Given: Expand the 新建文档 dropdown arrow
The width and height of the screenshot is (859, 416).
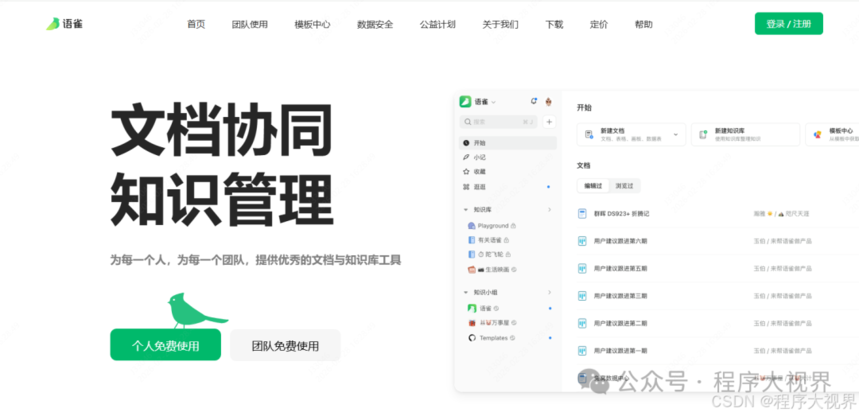Looking at the screenshot, I should (x=675, y=134).
